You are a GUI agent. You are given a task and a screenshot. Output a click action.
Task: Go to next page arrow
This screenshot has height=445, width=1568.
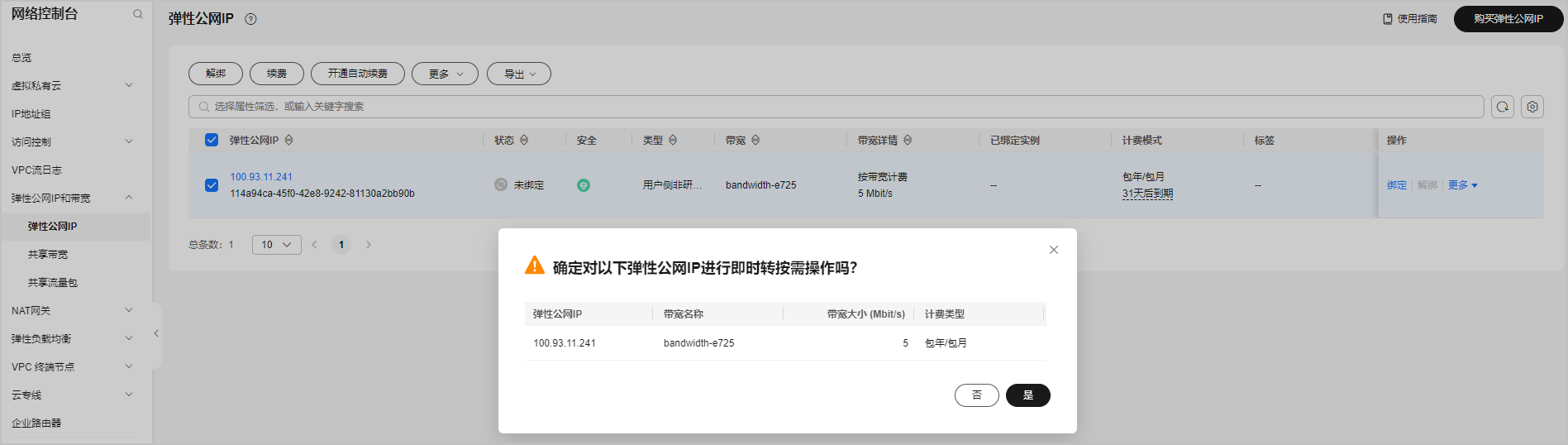369,245
